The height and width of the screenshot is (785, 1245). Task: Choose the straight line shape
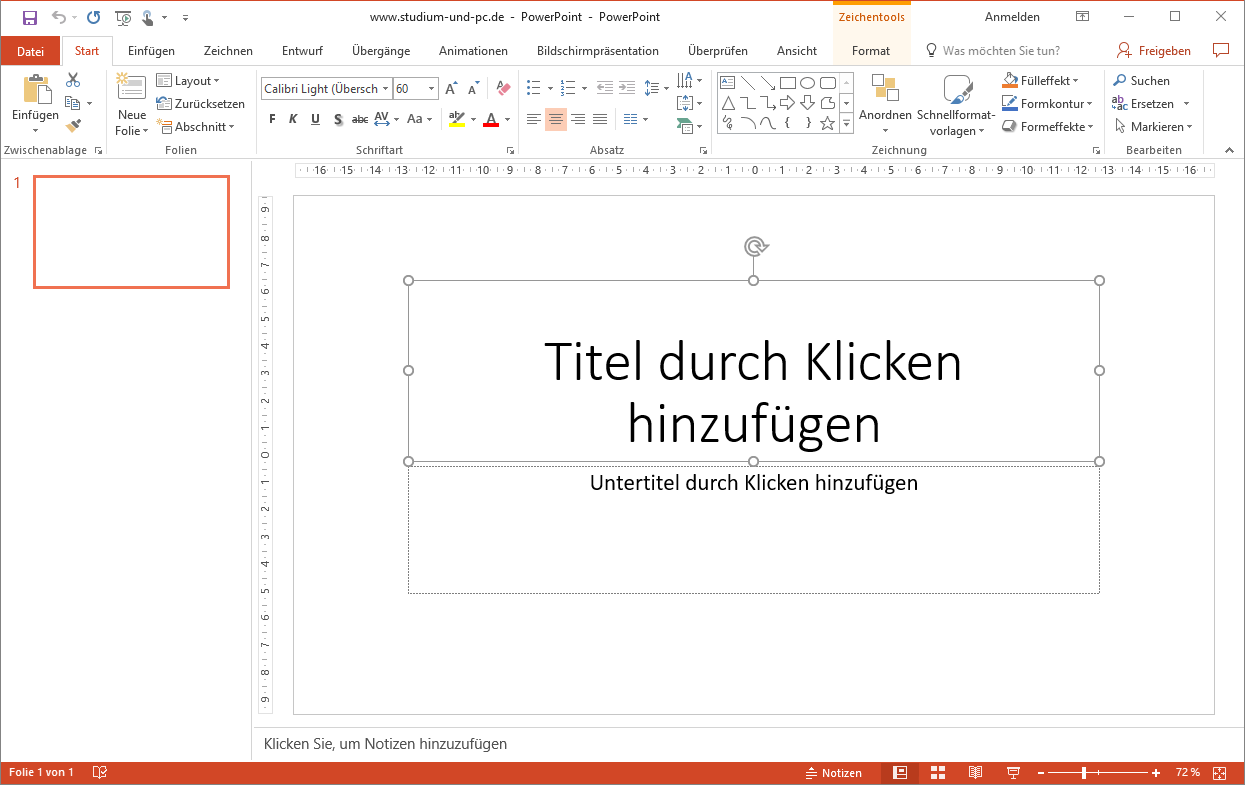(747, 82)
